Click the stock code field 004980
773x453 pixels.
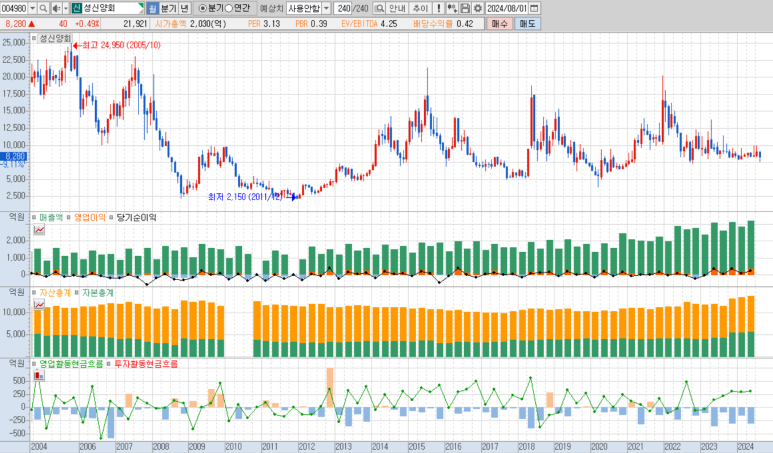14,8
